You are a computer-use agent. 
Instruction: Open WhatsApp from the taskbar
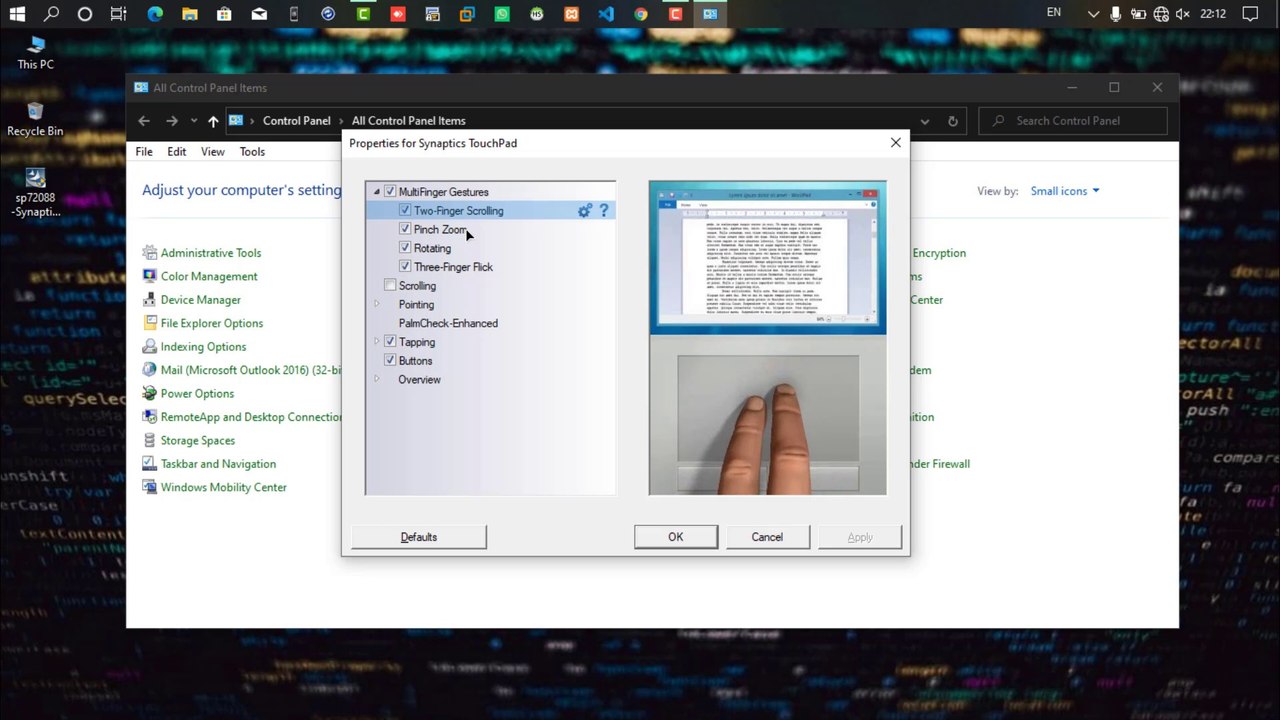pyautogui.click(x=502, y=14)
